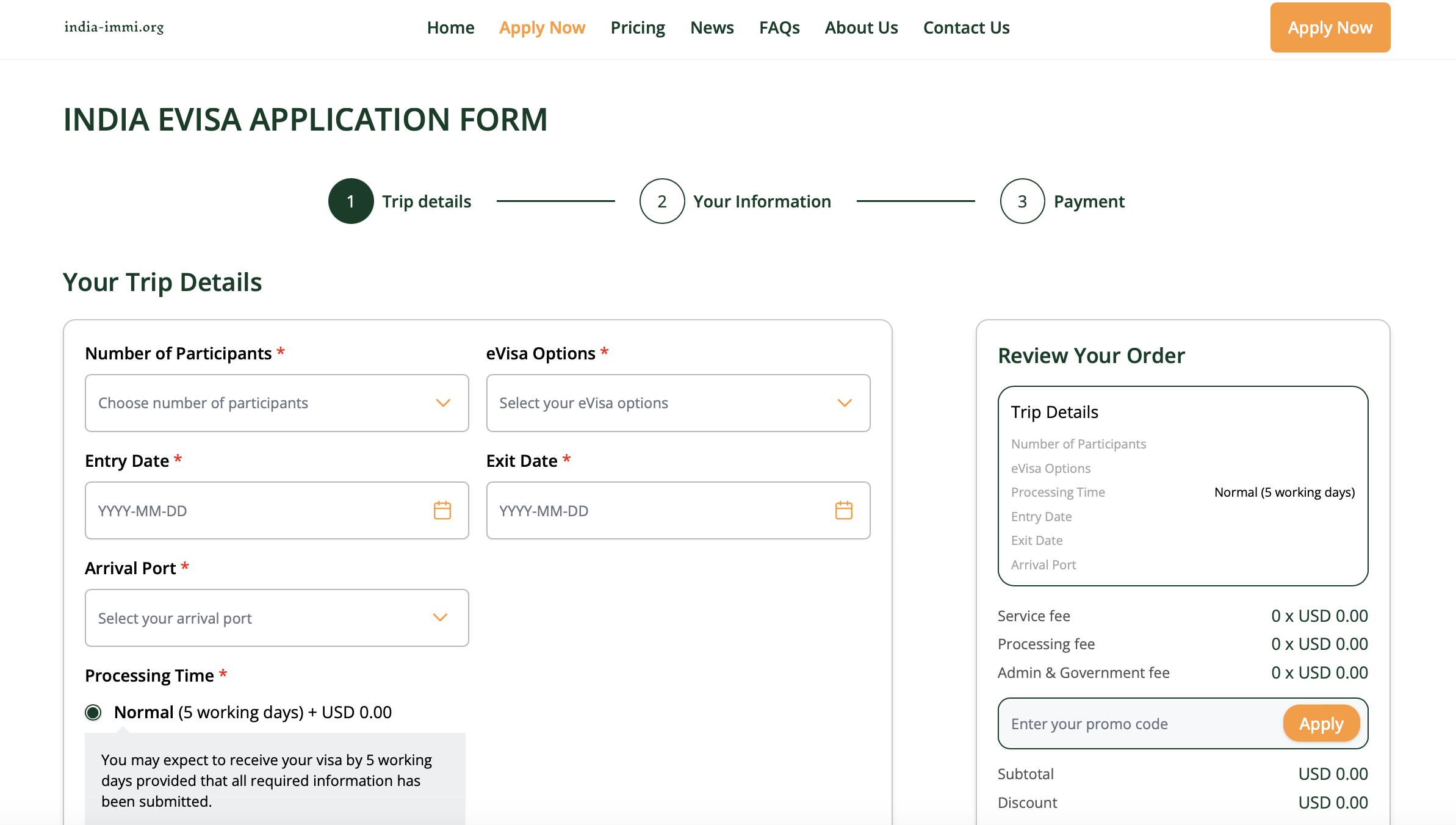1456x825 pixels.
Task: Open the eVisa Options dropdown
Action: pos(678,403)
